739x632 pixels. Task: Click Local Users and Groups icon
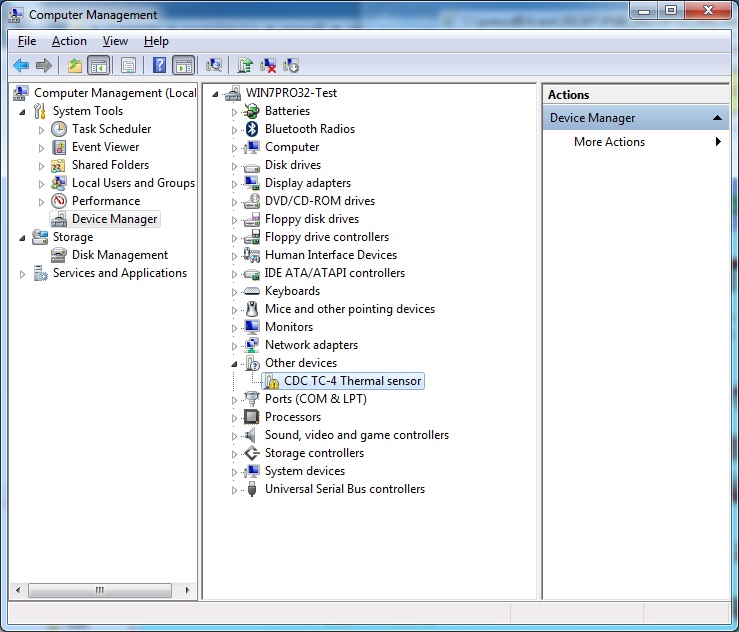(58, 183)
